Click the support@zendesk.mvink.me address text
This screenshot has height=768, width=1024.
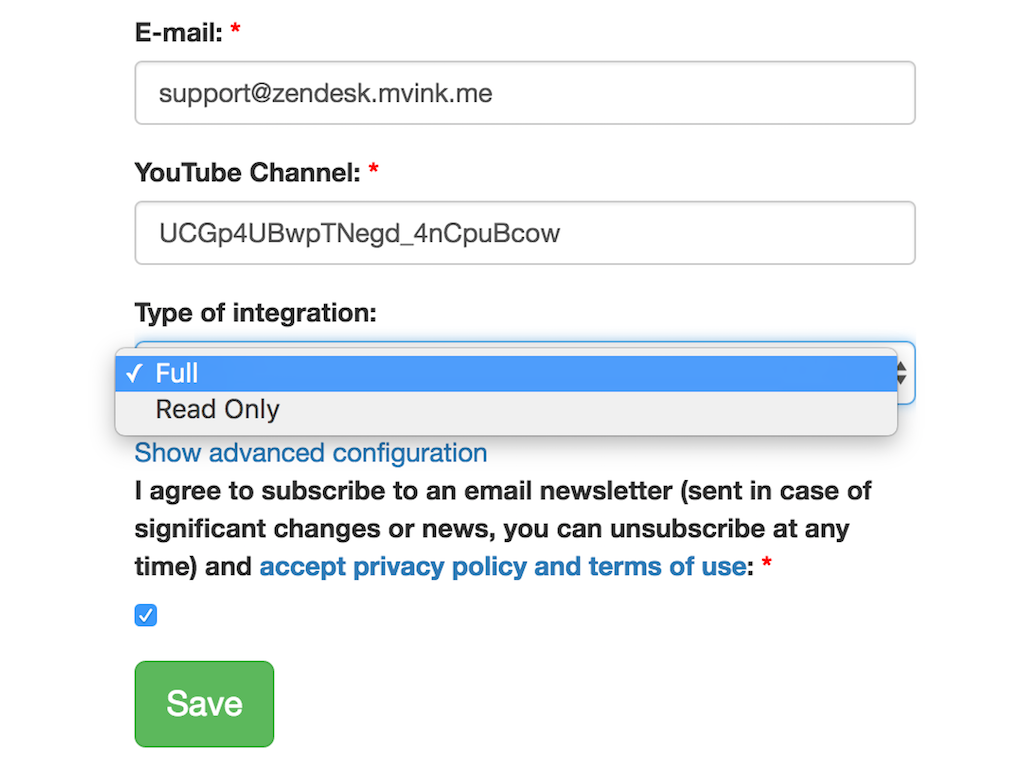tap(326, 94)
